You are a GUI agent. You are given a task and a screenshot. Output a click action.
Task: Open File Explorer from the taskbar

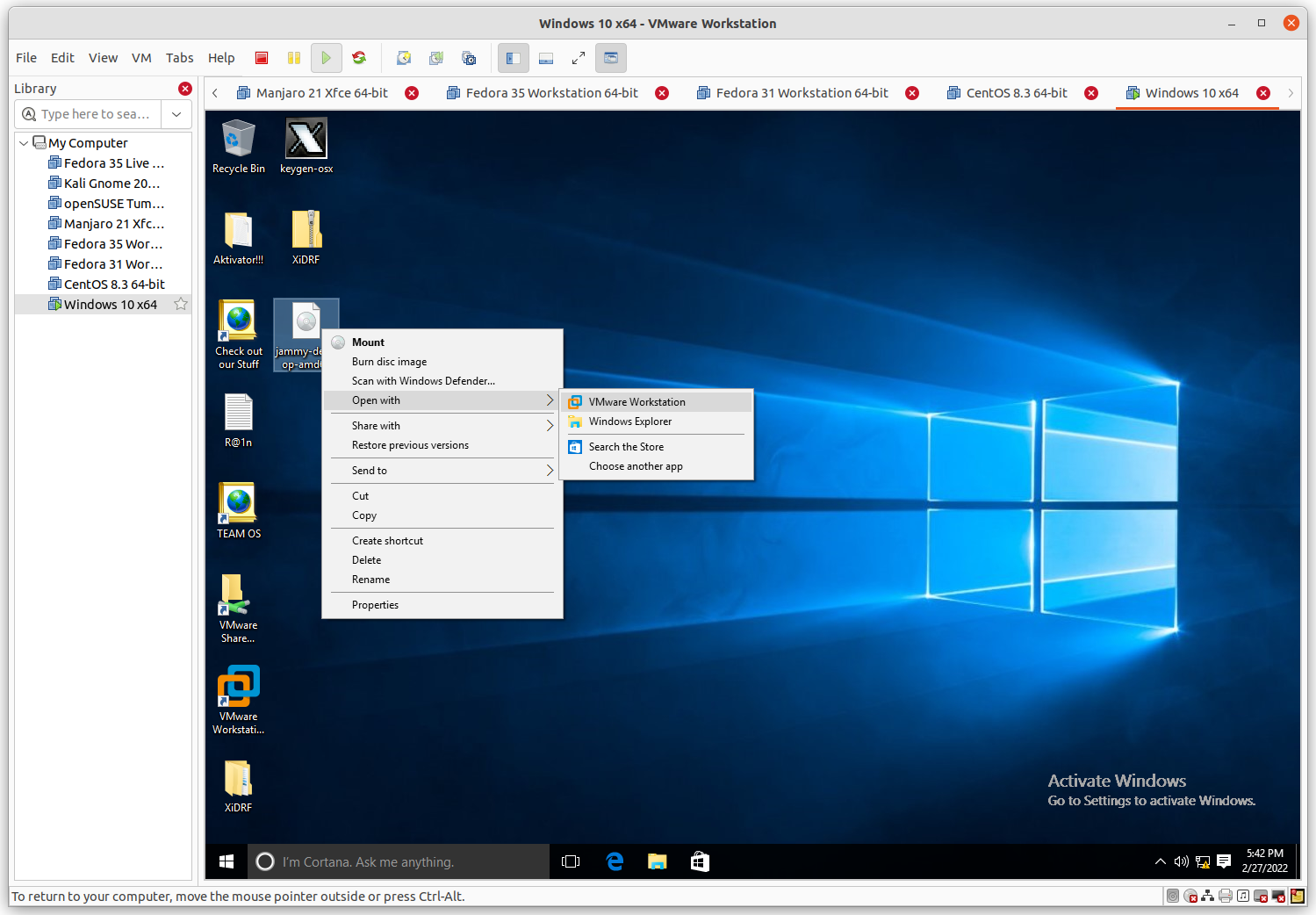click(x=658, y=862)
